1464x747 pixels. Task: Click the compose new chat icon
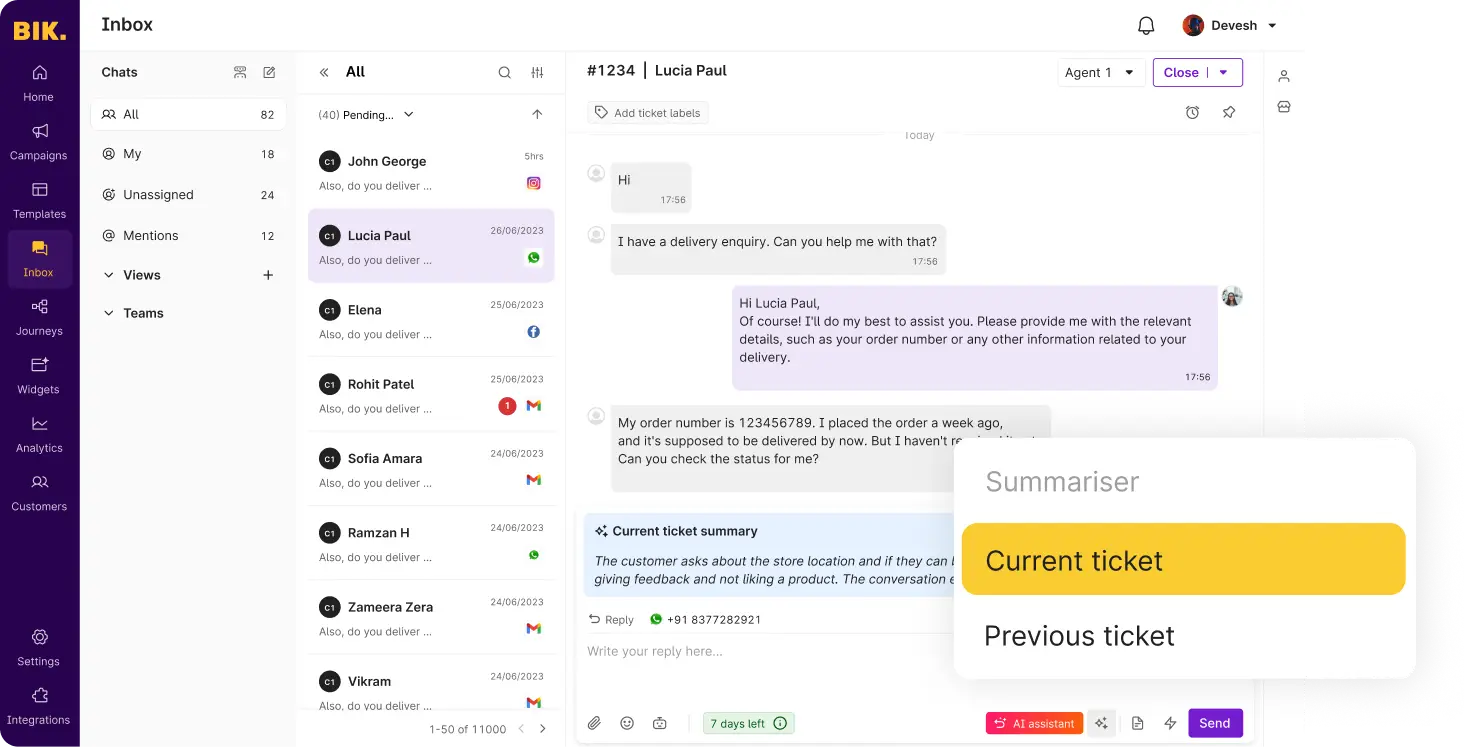(x=269, y=72)
